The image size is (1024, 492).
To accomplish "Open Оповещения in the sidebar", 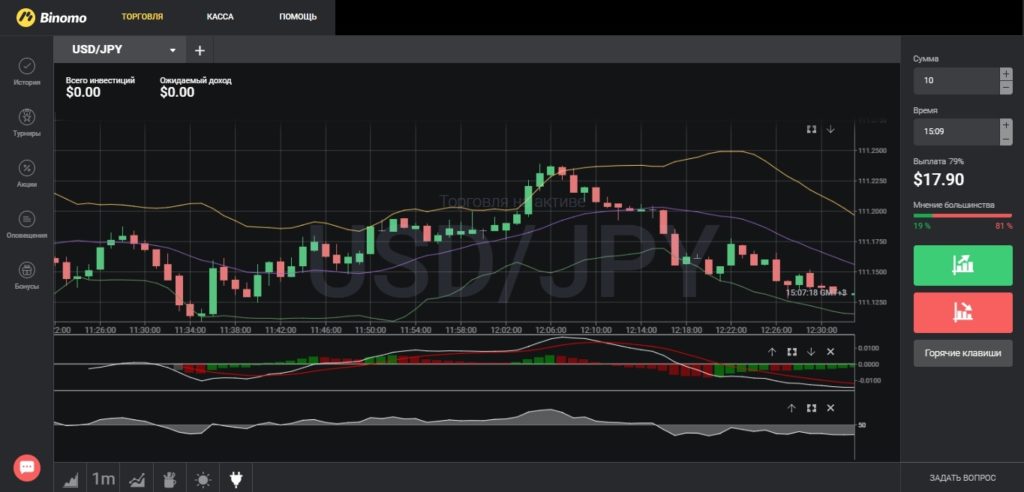I will [27, 225].
